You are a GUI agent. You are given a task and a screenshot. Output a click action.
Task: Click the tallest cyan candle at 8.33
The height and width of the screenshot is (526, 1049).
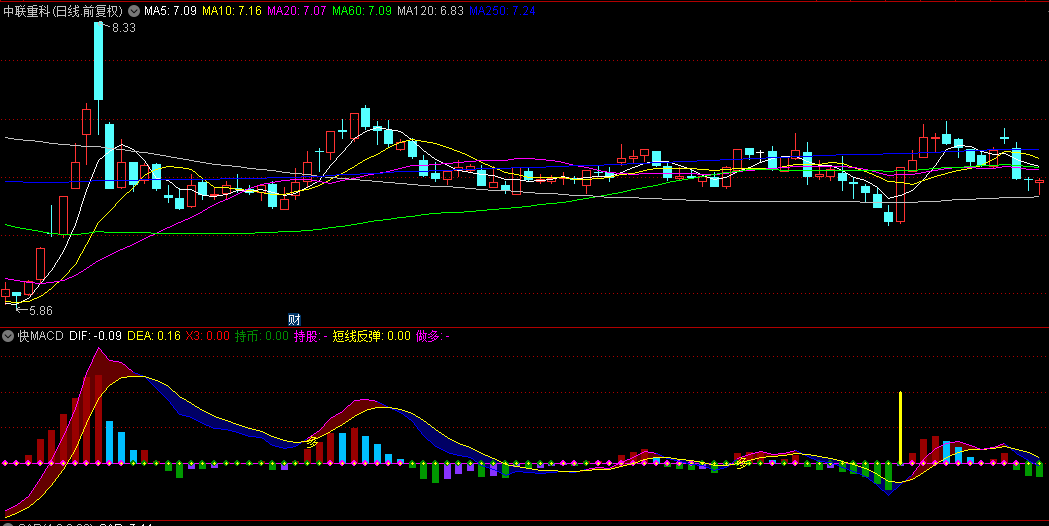99,61
